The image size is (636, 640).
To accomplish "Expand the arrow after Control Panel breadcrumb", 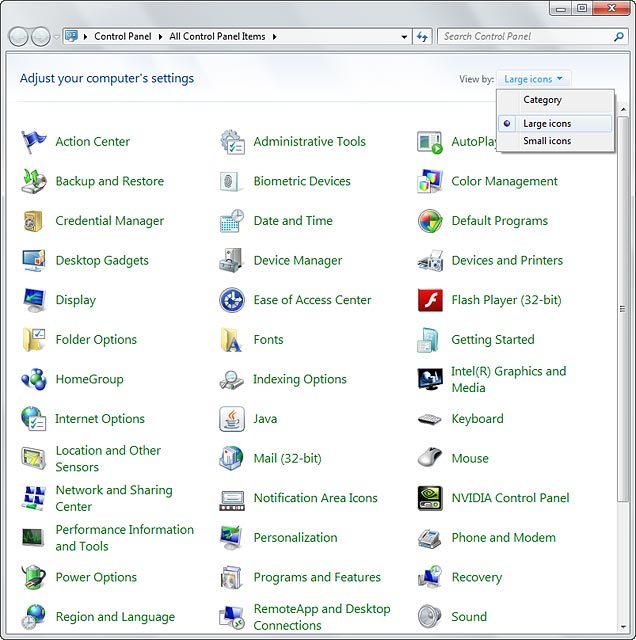I will pyautogui.click(x=160, y=37).
